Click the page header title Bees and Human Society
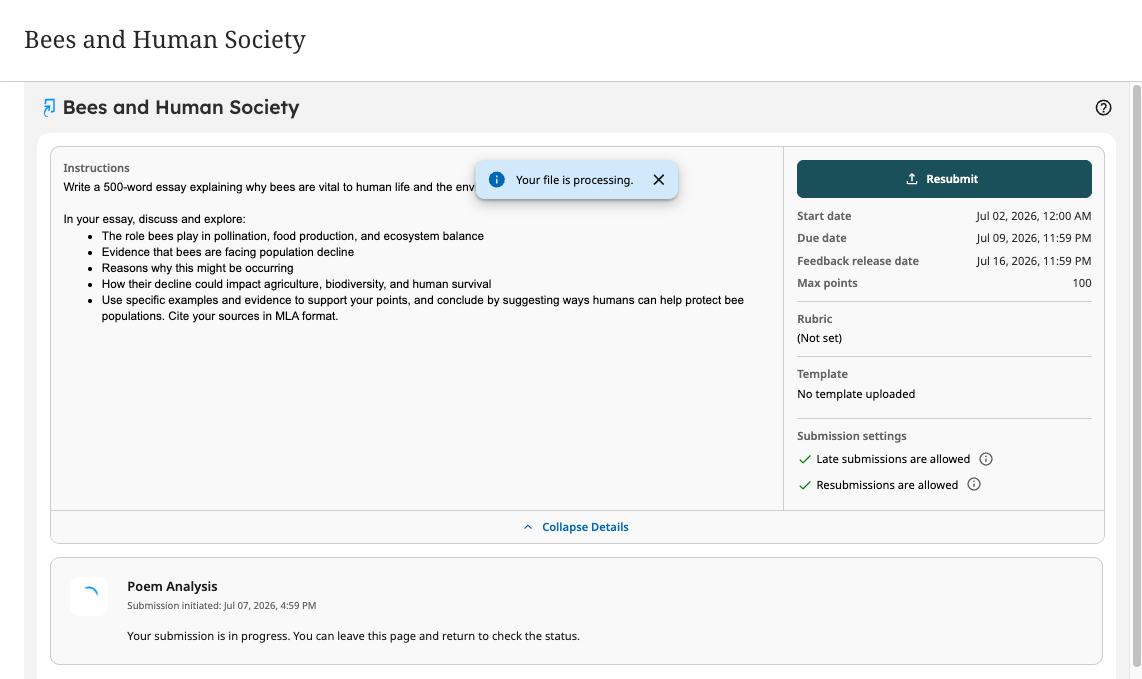This screenshot has height=679, width=1142. tap(165, 39)
